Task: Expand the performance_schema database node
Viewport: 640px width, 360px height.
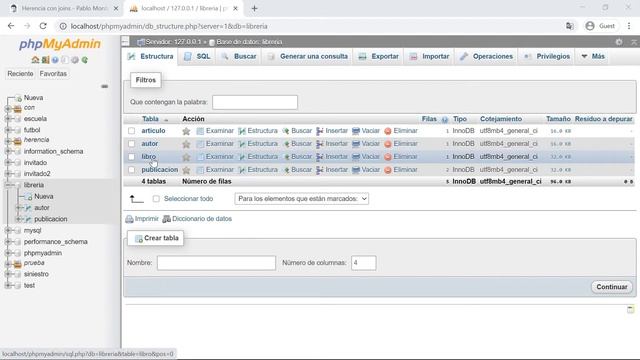Action: [8, 242]
